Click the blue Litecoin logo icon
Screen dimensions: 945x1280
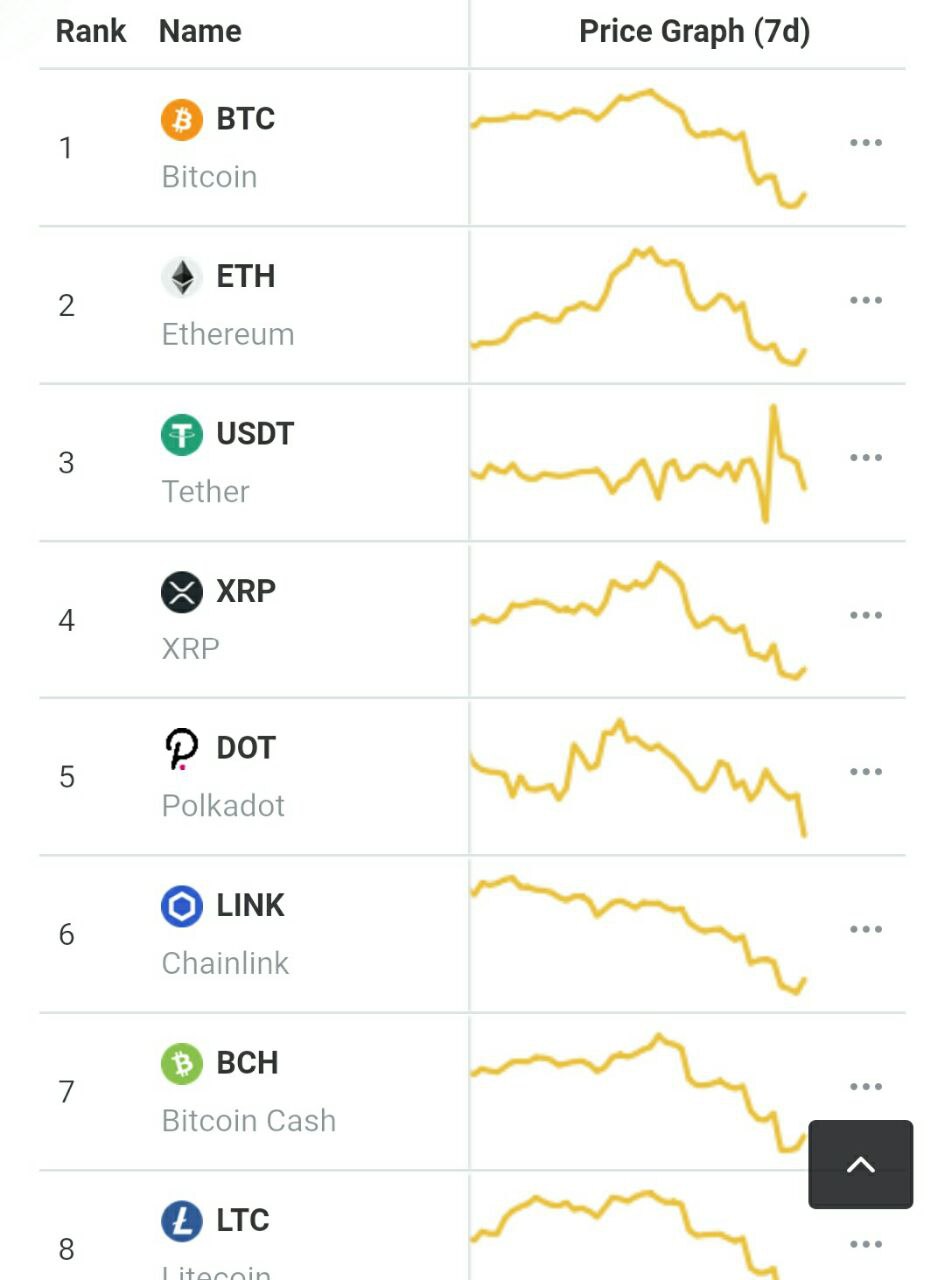182,1221
